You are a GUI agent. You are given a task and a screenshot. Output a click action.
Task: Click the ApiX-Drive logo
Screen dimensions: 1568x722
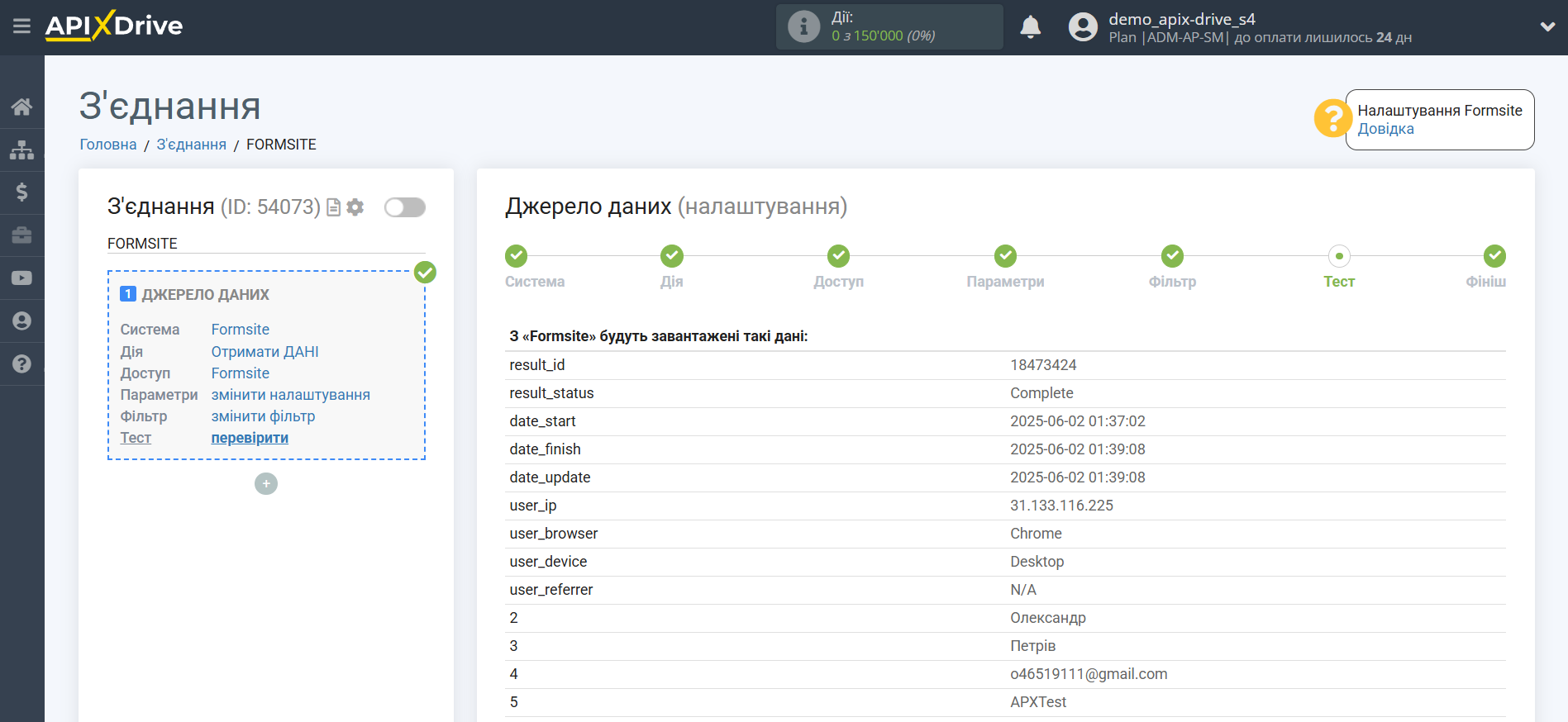pos(114,26)
